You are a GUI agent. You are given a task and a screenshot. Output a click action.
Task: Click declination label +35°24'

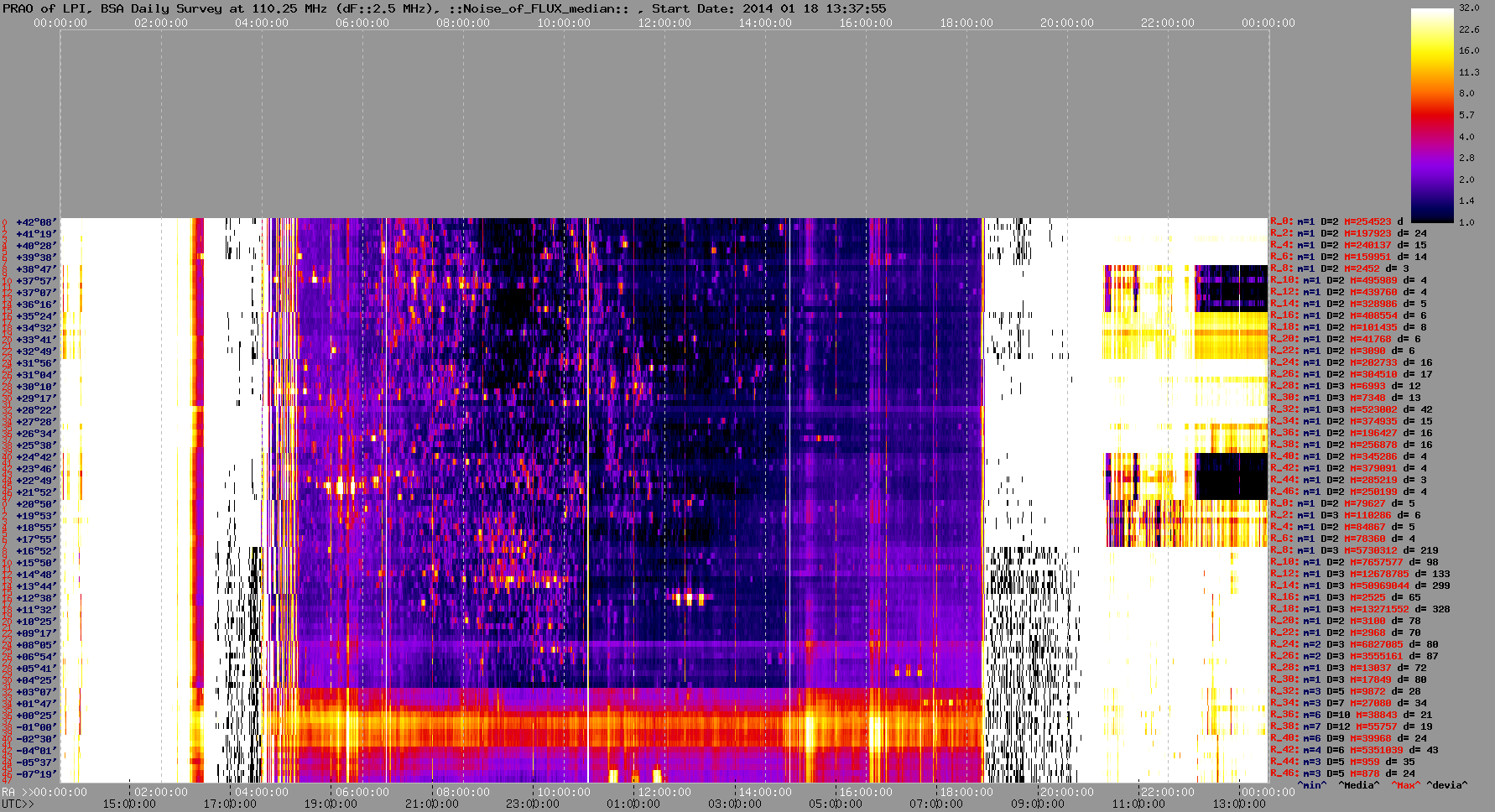(36, 316)
